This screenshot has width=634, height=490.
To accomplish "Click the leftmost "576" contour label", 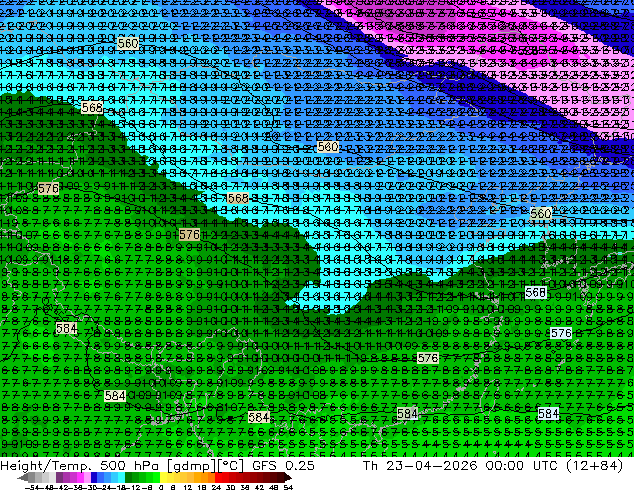I will click(x=49, y=188).
